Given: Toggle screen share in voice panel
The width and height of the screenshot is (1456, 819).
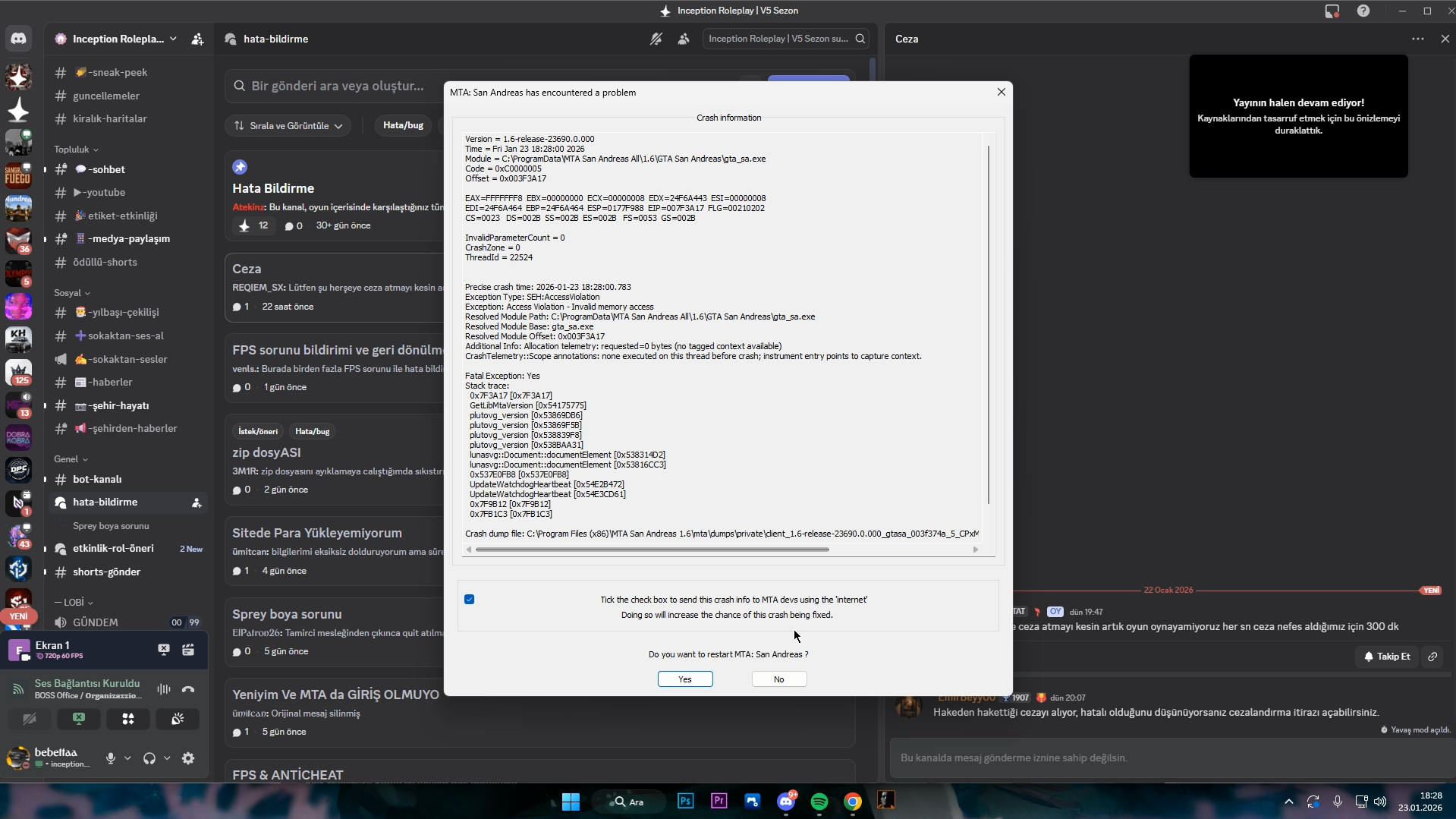Looking at the screenshot, I should click(x=79, y=719).
